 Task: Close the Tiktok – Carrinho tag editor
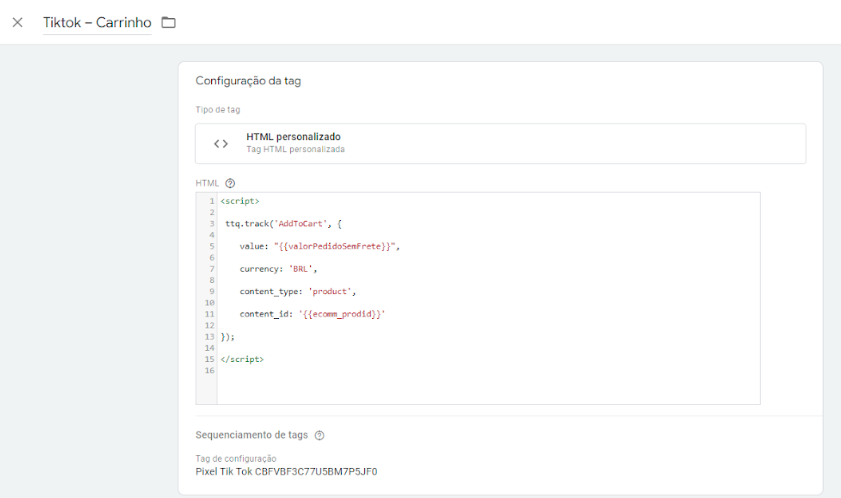18,23
